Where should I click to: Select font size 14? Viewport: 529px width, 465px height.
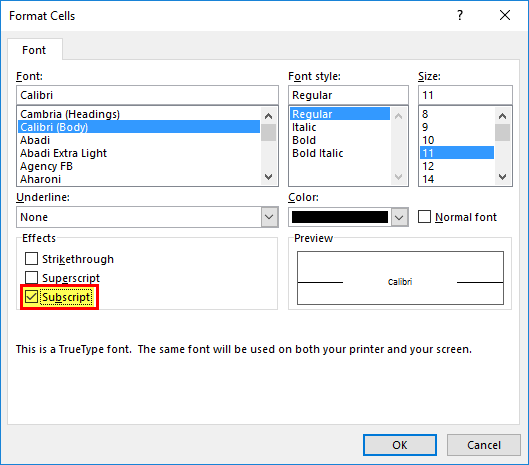pos(457,179)
